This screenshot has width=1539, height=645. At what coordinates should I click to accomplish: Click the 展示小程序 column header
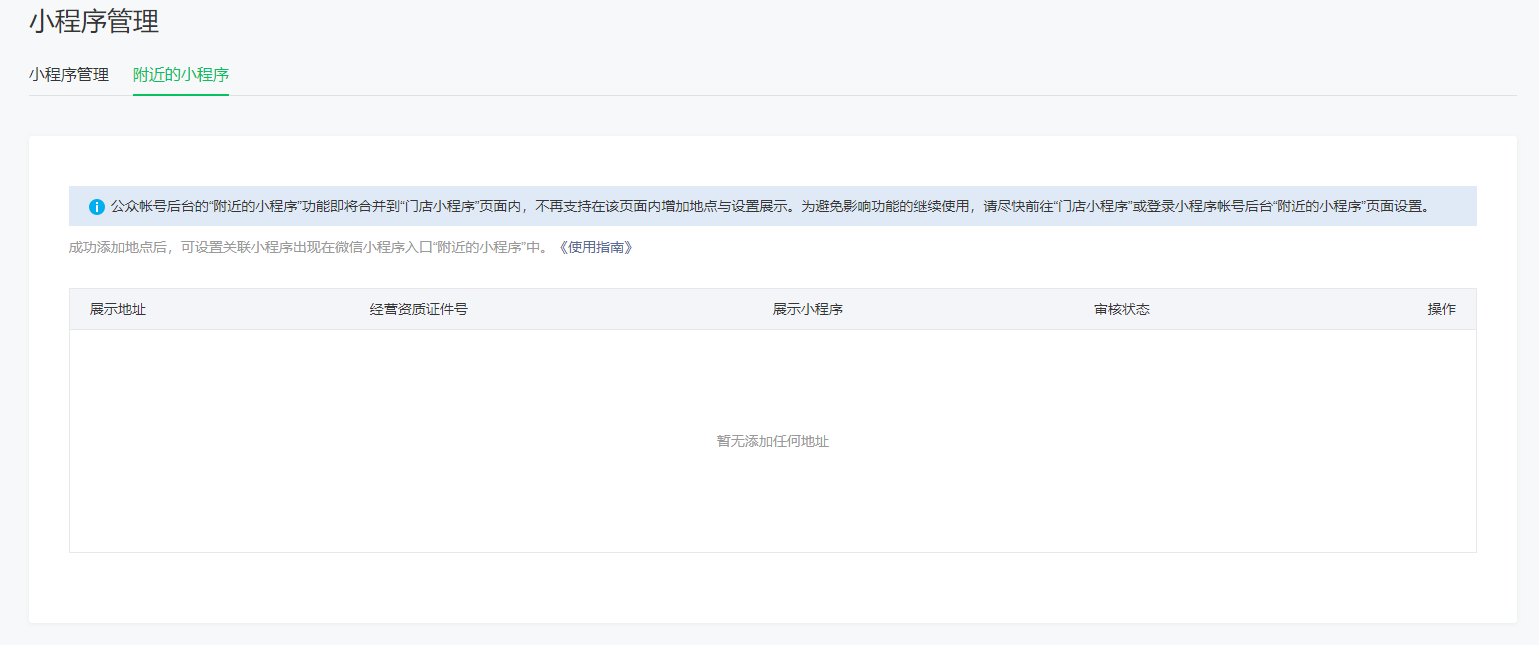(808, 309)
